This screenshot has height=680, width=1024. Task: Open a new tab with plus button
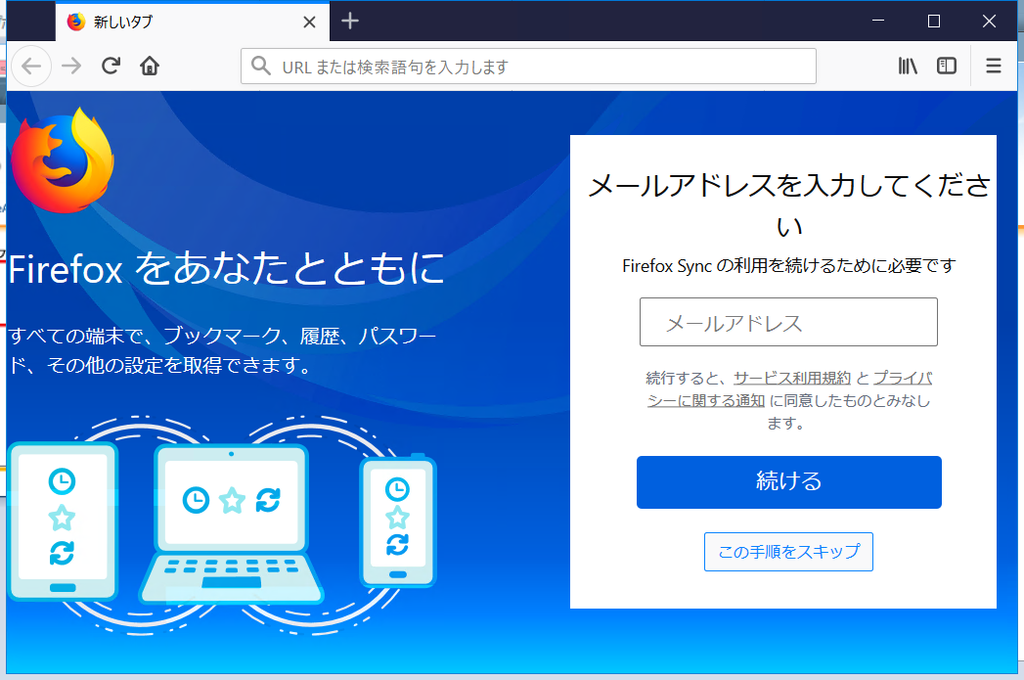pos(350,21)
